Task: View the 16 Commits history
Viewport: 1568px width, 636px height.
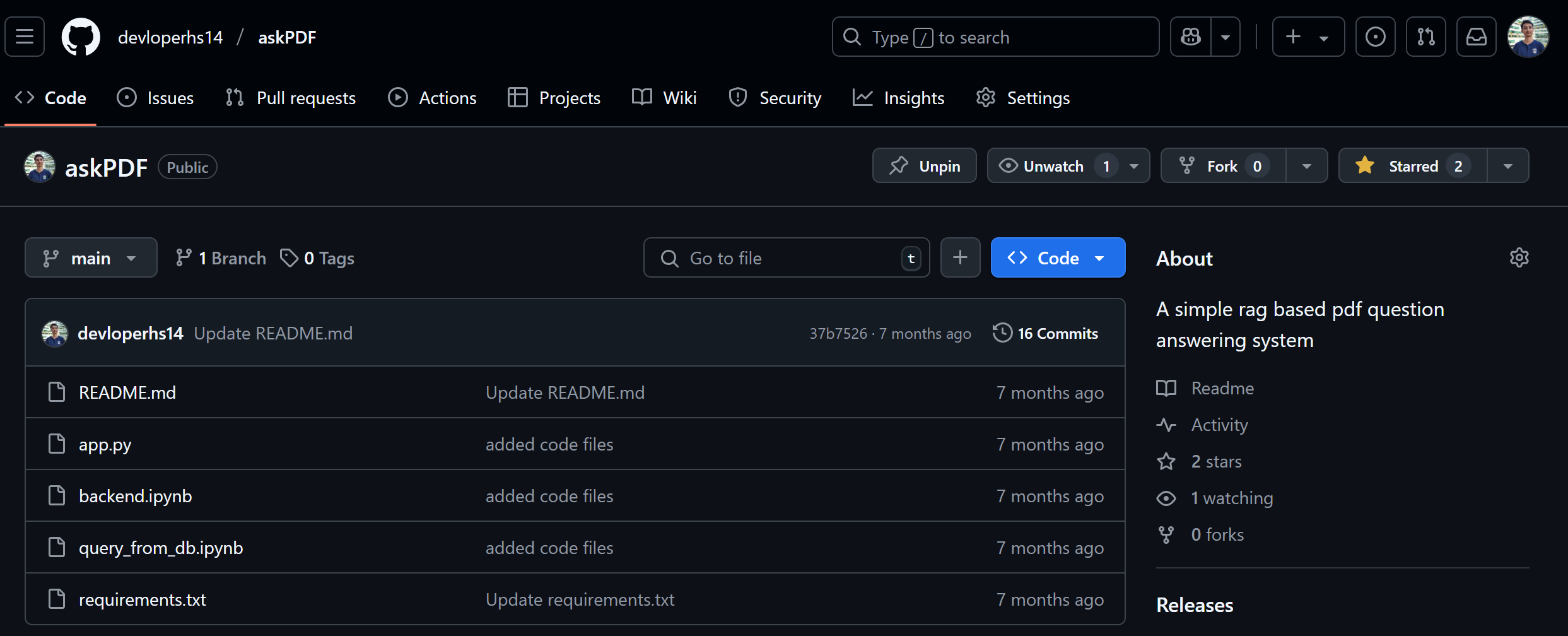Action: [x=1045, y=333]
